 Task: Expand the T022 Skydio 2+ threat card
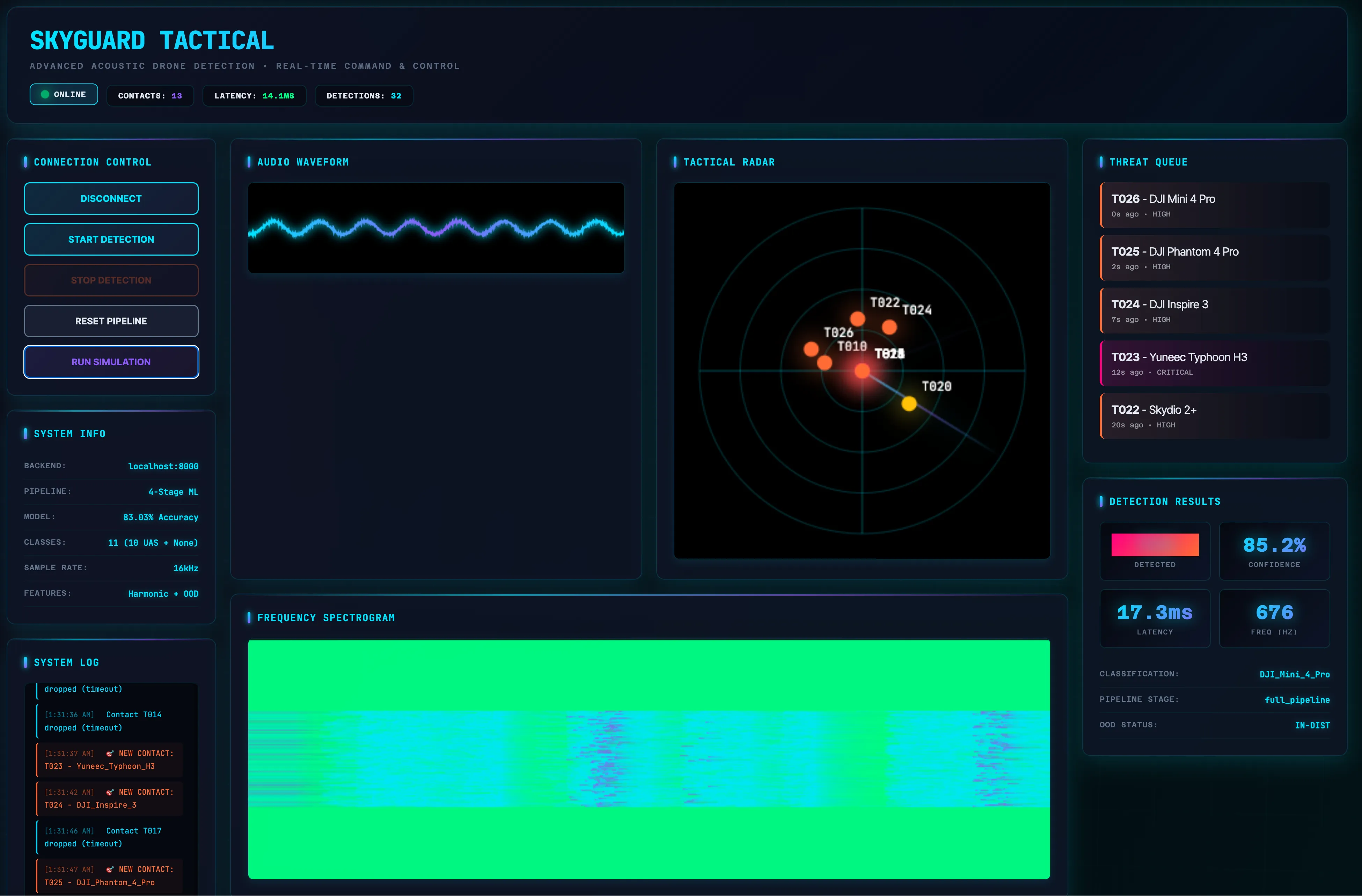tap(1213, 416)
